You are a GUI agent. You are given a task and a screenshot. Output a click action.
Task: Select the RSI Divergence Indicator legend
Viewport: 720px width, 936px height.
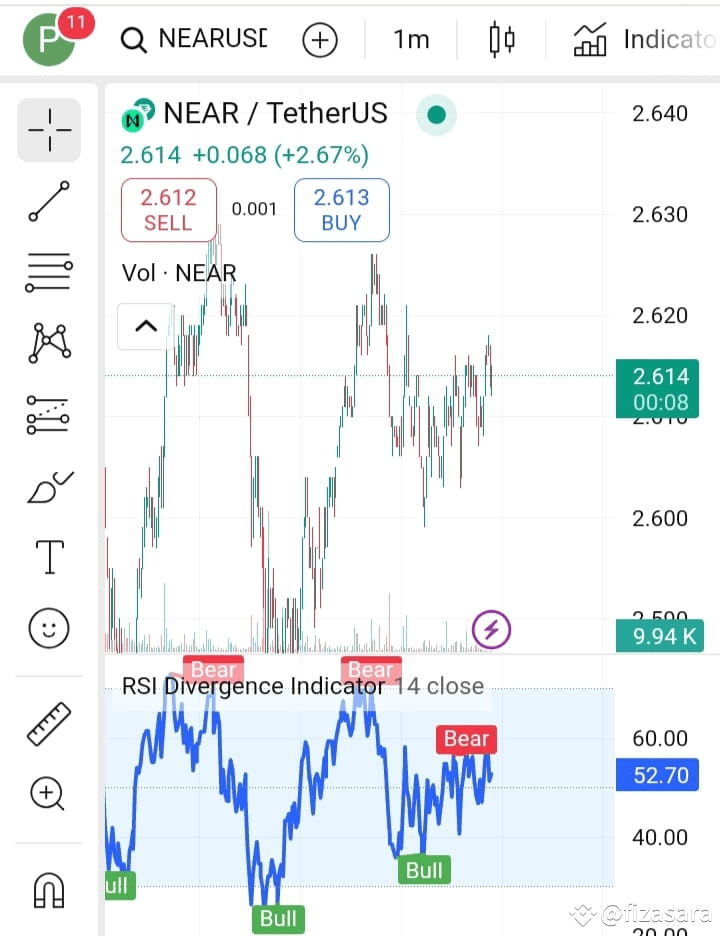tap(303, 686)
